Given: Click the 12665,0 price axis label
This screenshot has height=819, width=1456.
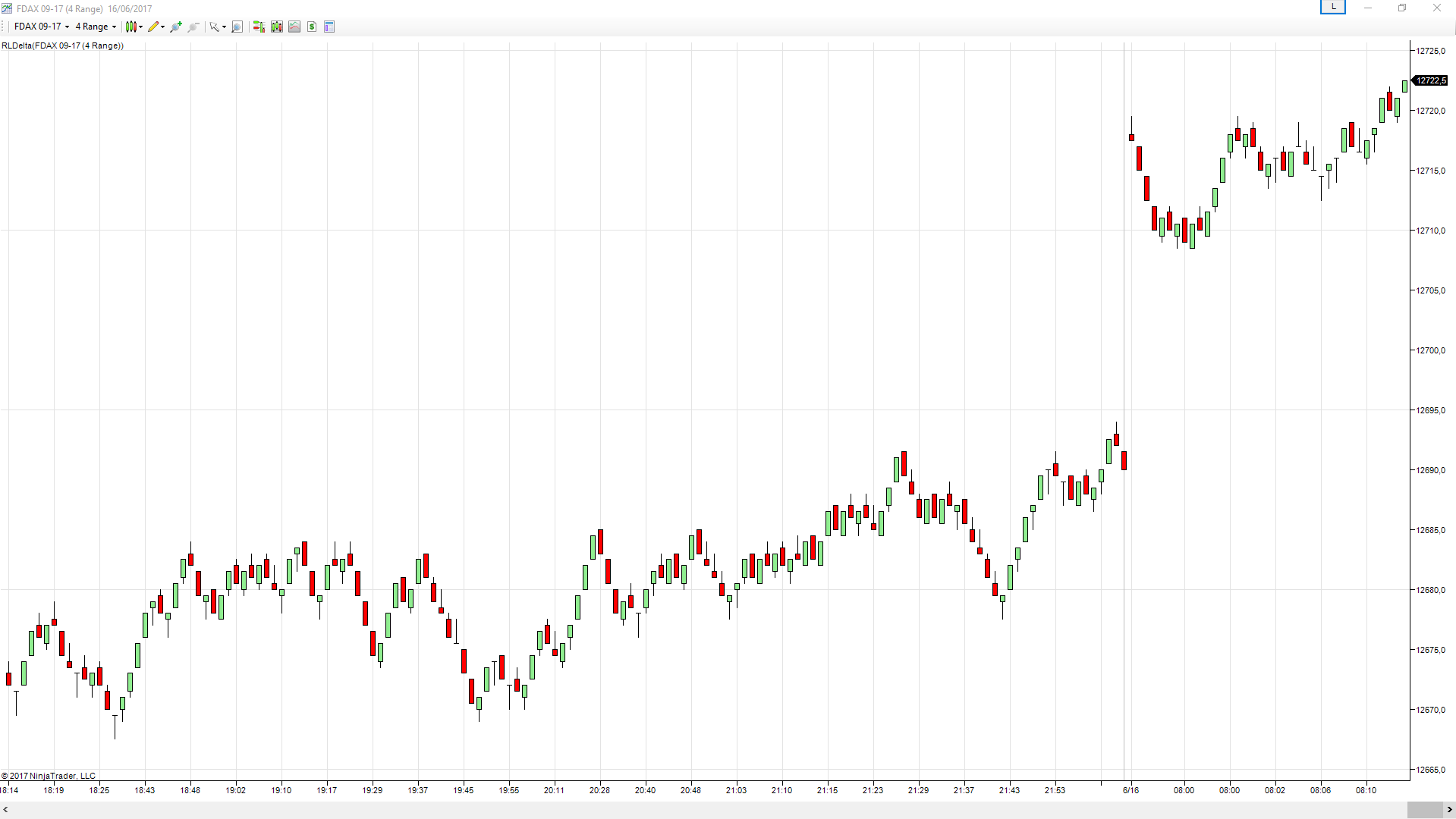Looking at the screenshot, I should coord(1431,770).
